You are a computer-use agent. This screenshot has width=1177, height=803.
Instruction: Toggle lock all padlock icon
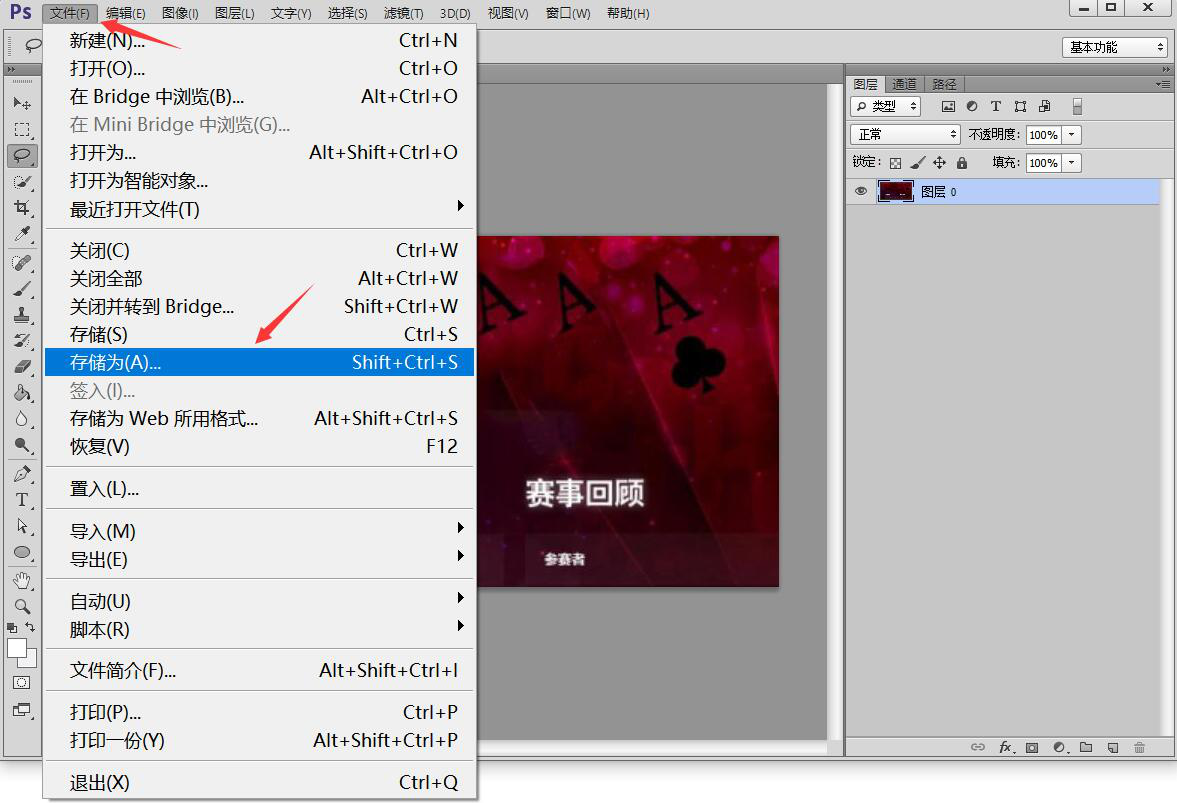pyautogui.click(x=962, y=163)
